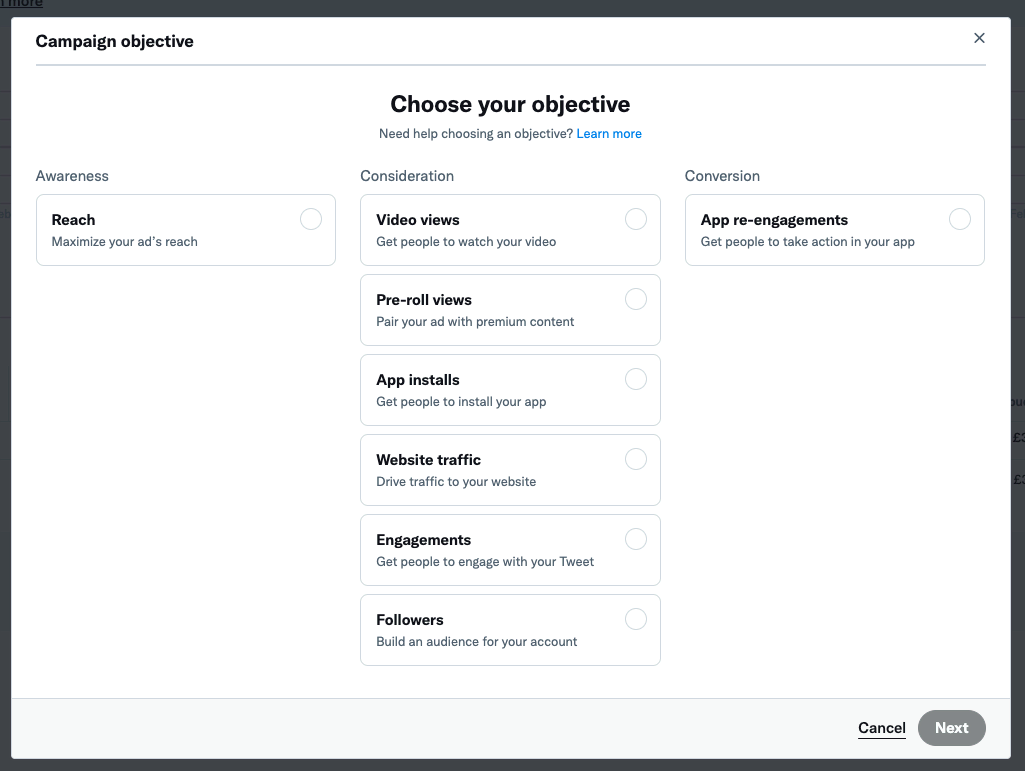This screenshot has height=771, width=1025.
Task: Click the Website traffic card title
Action: [428, 460]
